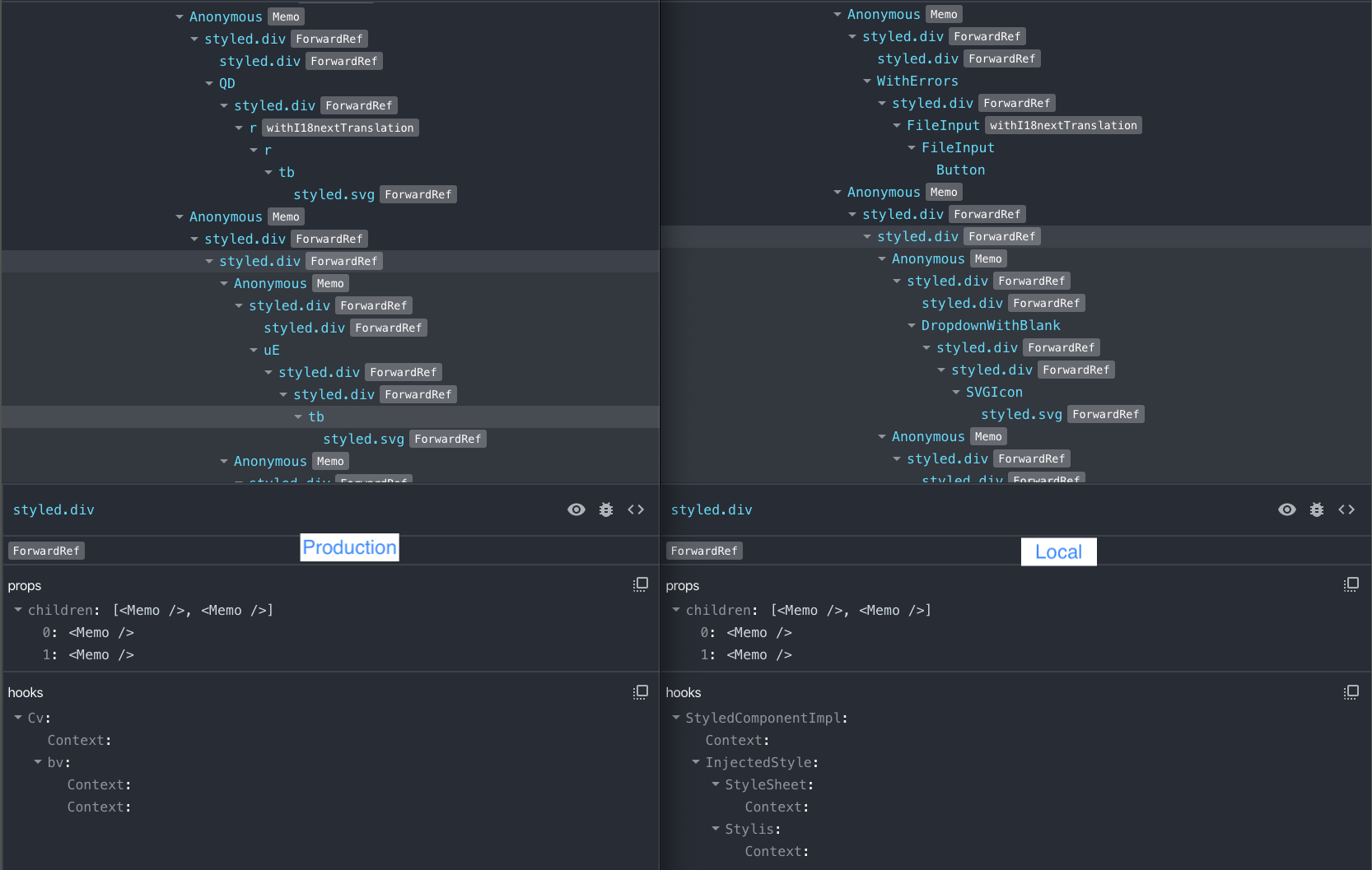Click the view source icon in Local panel
Image resolution: width=1372 pixels, height=870 pixels.
(x=1346, y=509)
